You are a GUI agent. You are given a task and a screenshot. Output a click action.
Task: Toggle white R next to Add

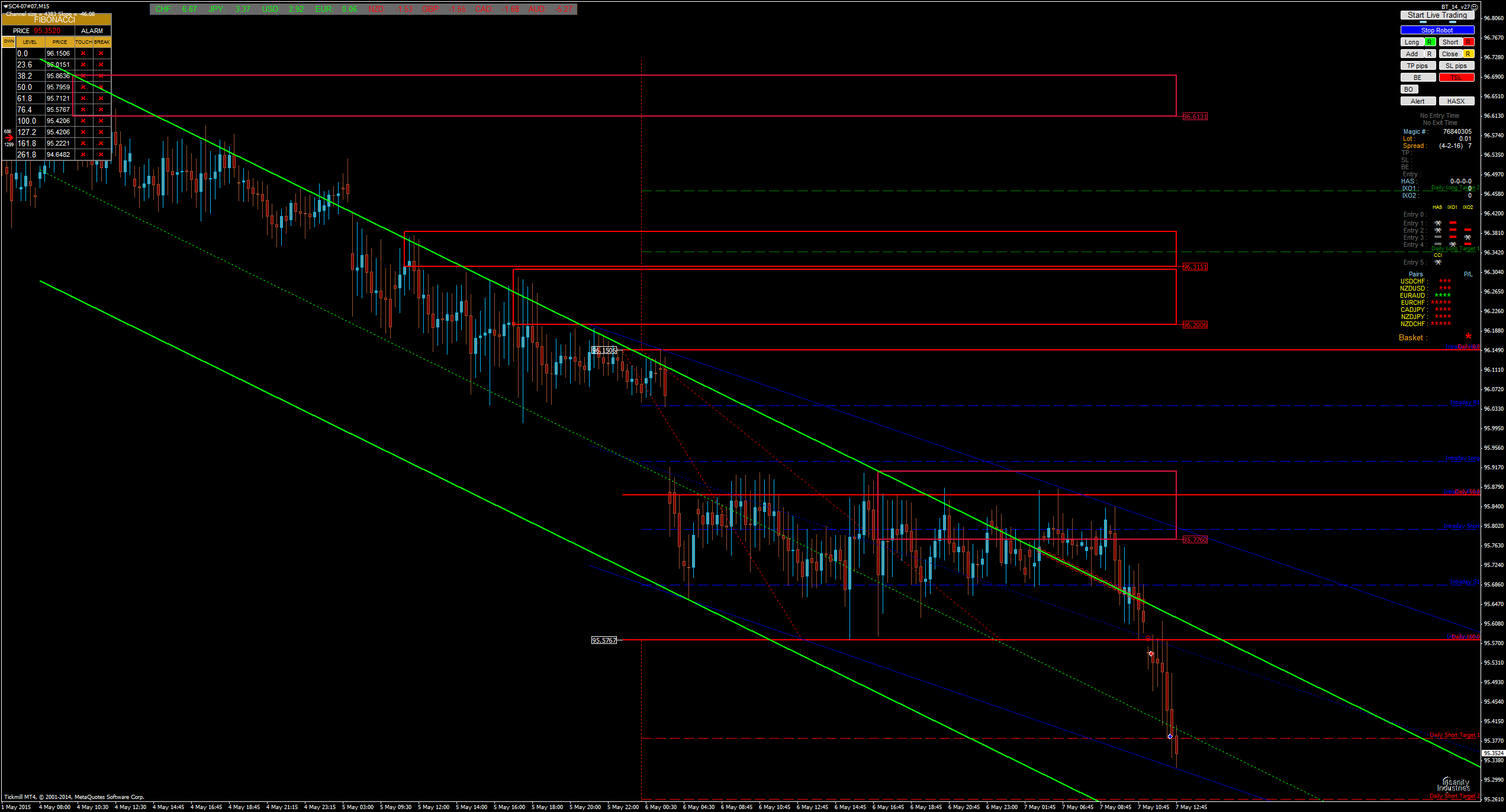click(x=1430, y=54)
